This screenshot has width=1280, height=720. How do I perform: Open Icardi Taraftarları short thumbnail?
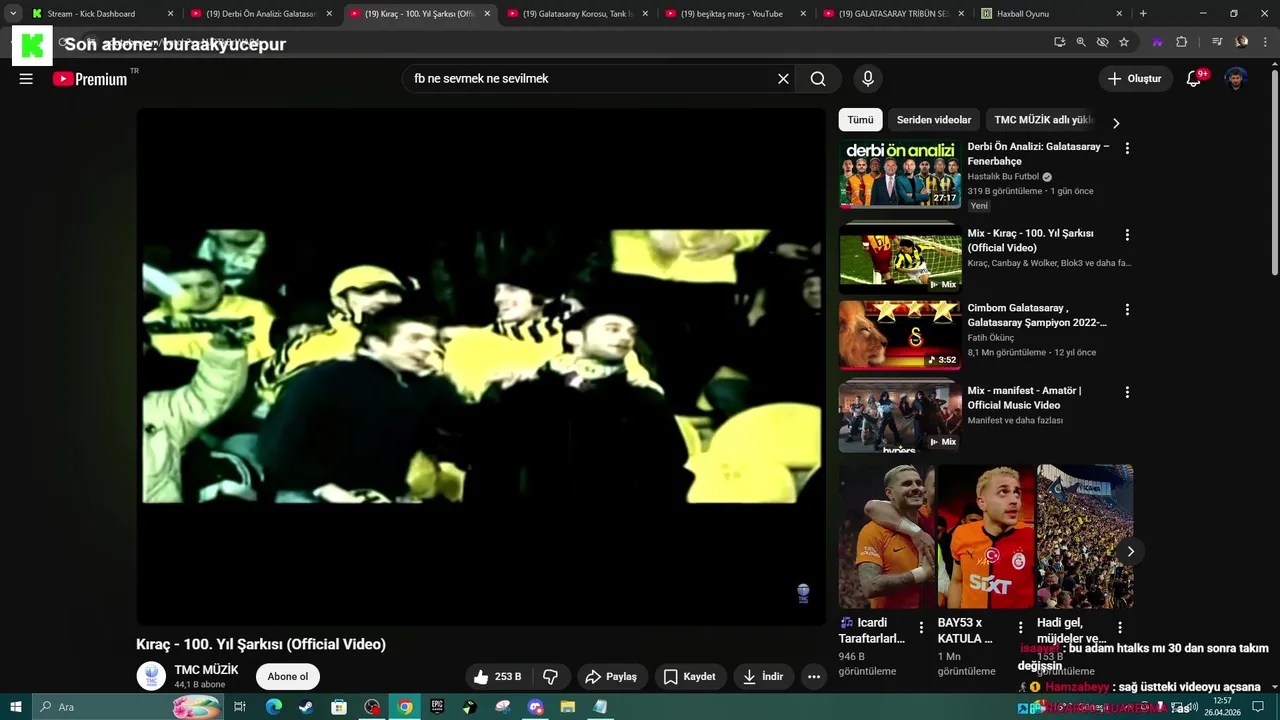click(x=887, y=536)
